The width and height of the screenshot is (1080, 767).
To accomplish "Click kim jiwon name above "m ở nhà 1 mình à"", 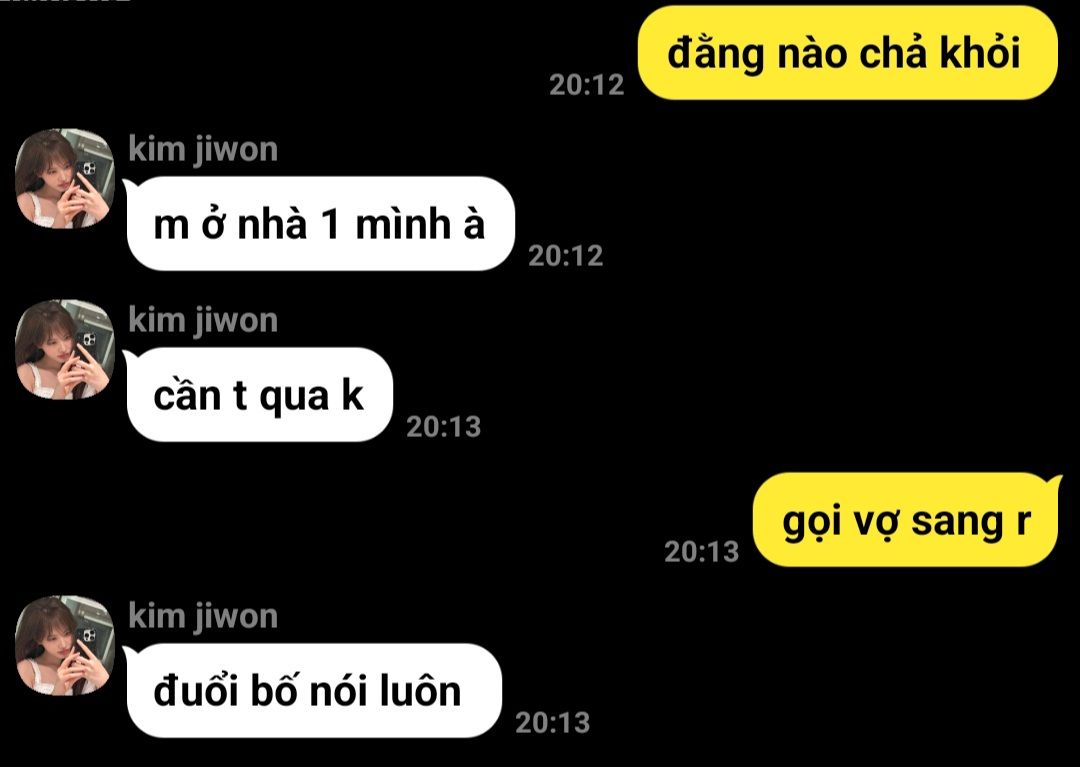I will pyautogui.click(x=203, y=151).
